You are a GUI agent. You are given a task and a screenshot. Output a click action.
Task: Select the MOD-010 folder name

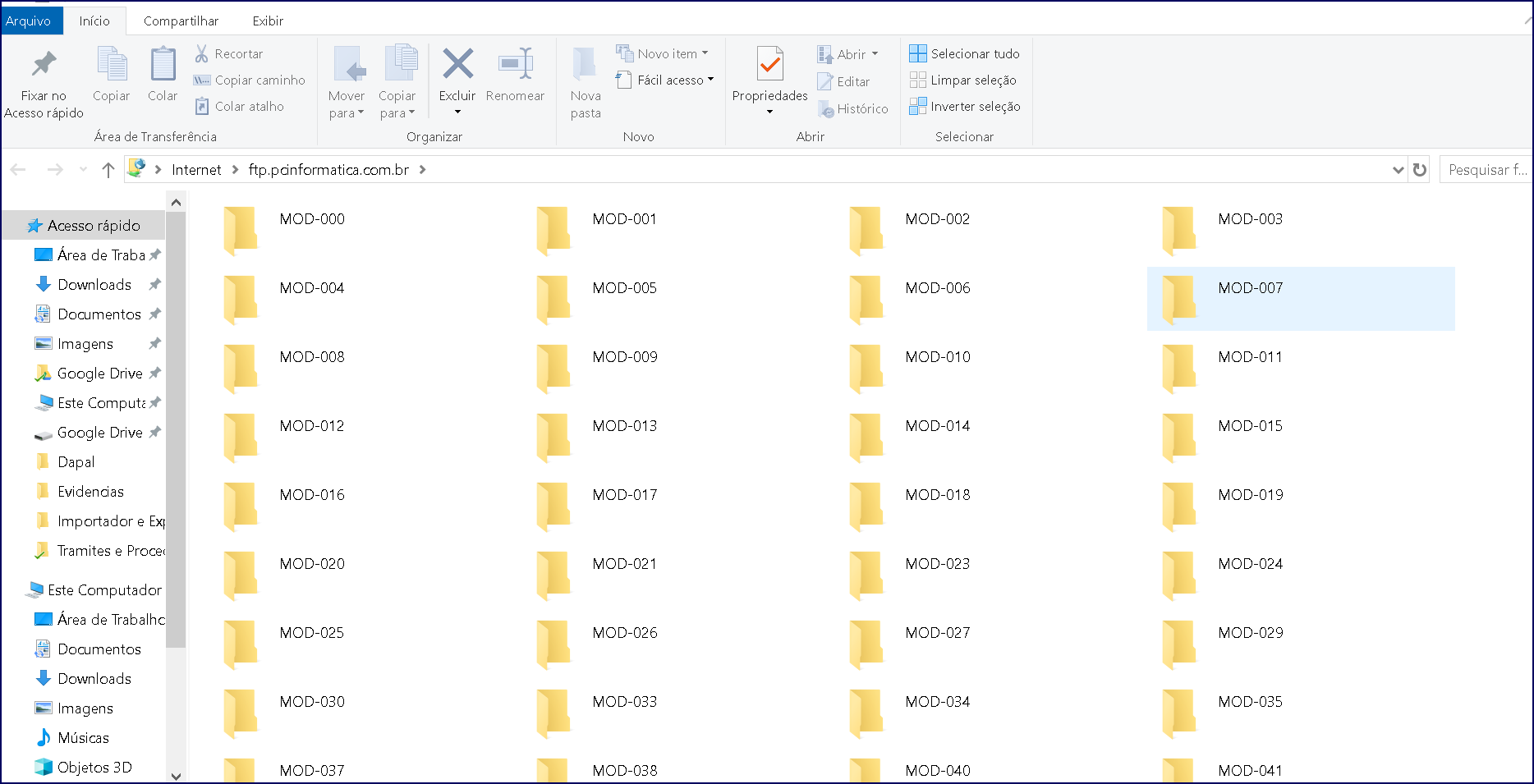coord(938,357)
